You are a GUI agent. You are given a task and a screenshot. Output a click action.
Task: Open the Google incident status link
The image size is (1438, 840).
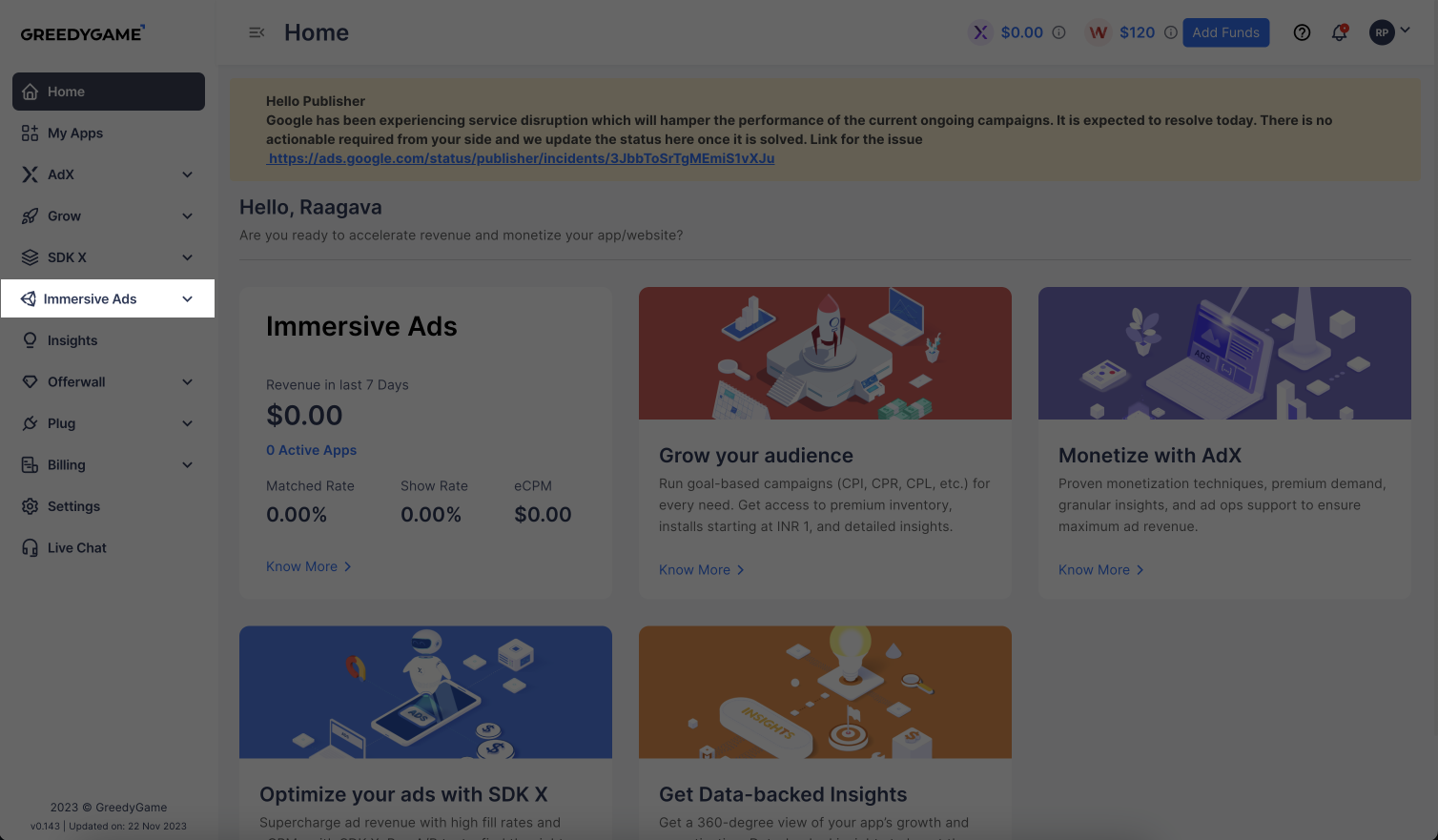point(521,158)
